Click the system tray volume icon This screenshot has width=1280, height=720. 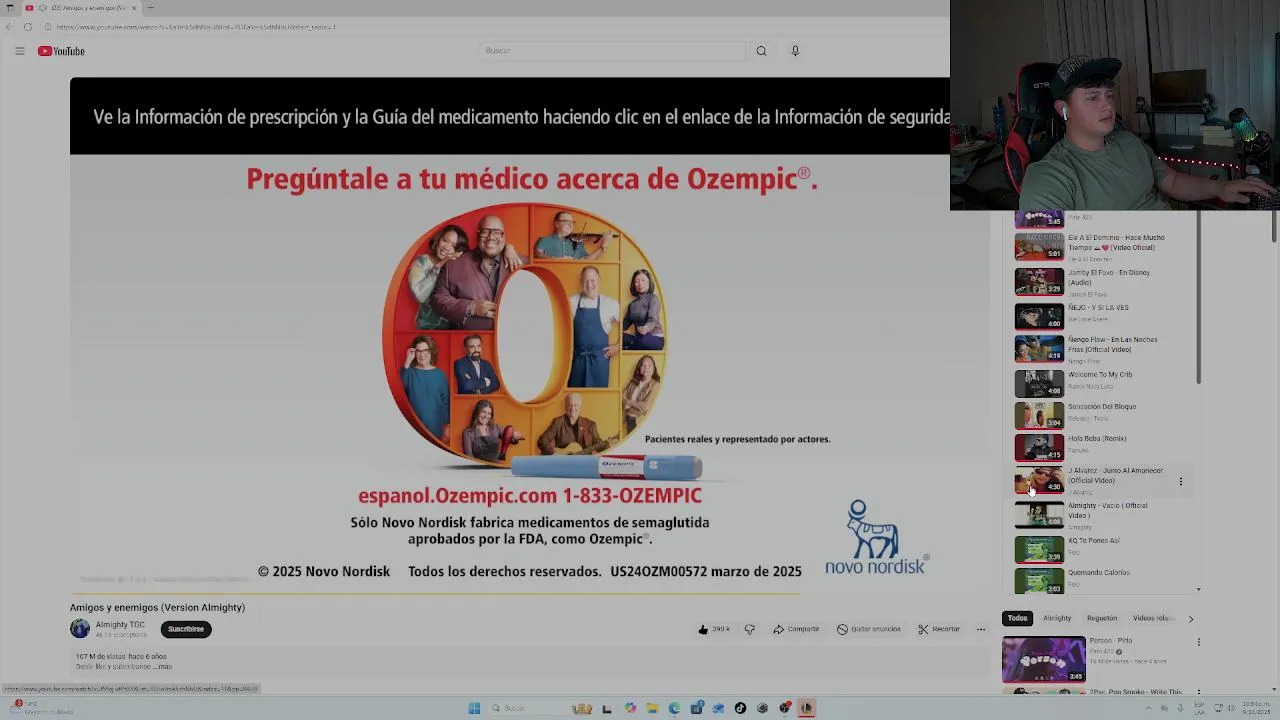(1232, 708)
